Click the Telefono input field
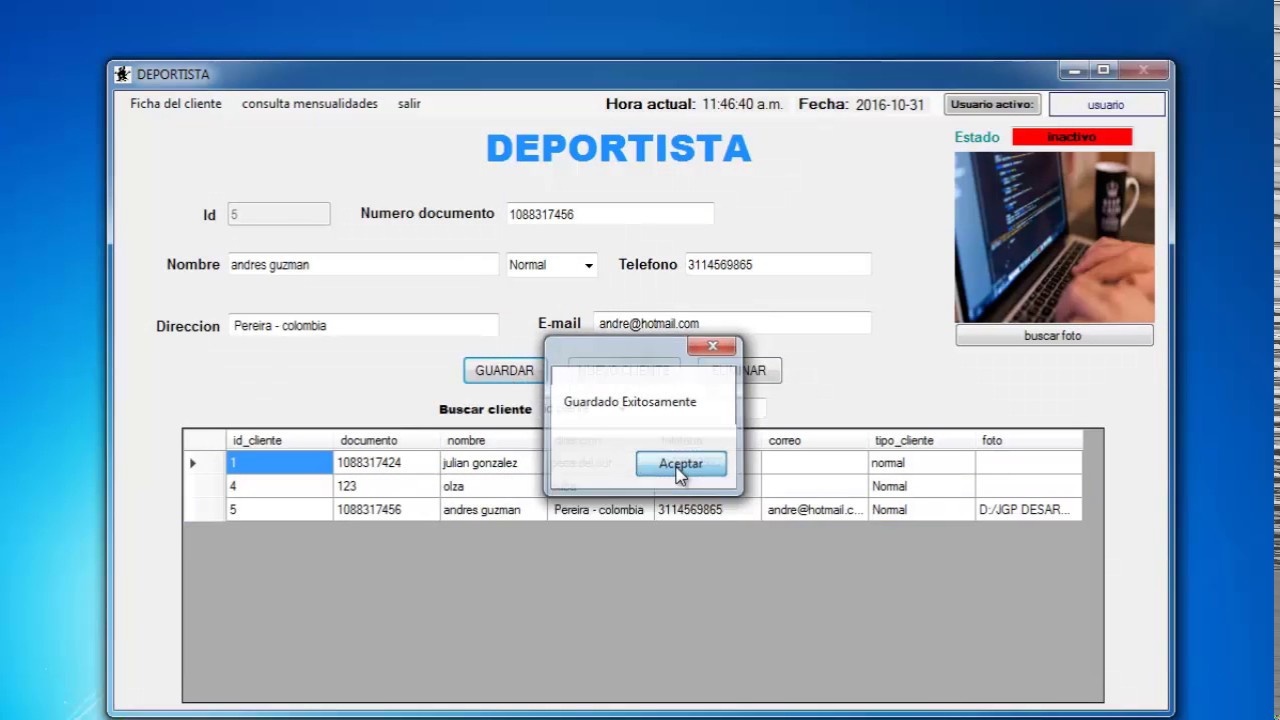Viewport: 1280px width, 720px height. (777, 265)
